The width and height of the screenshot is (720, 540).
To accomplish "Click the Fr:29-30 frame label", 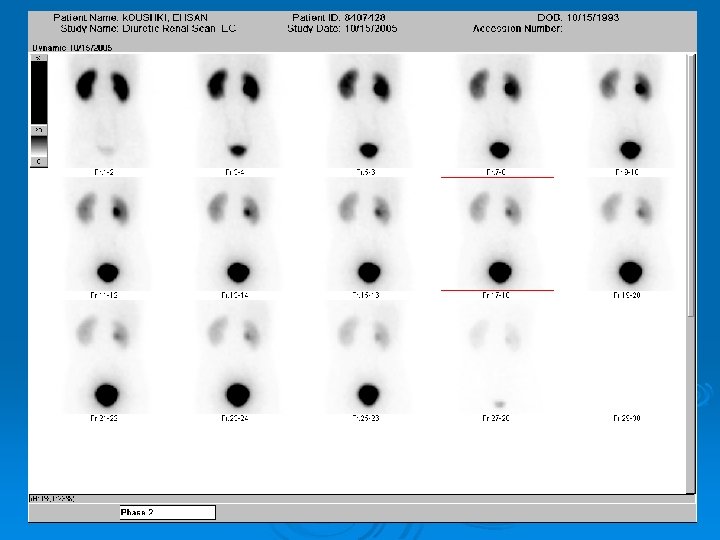I will 627,418.
